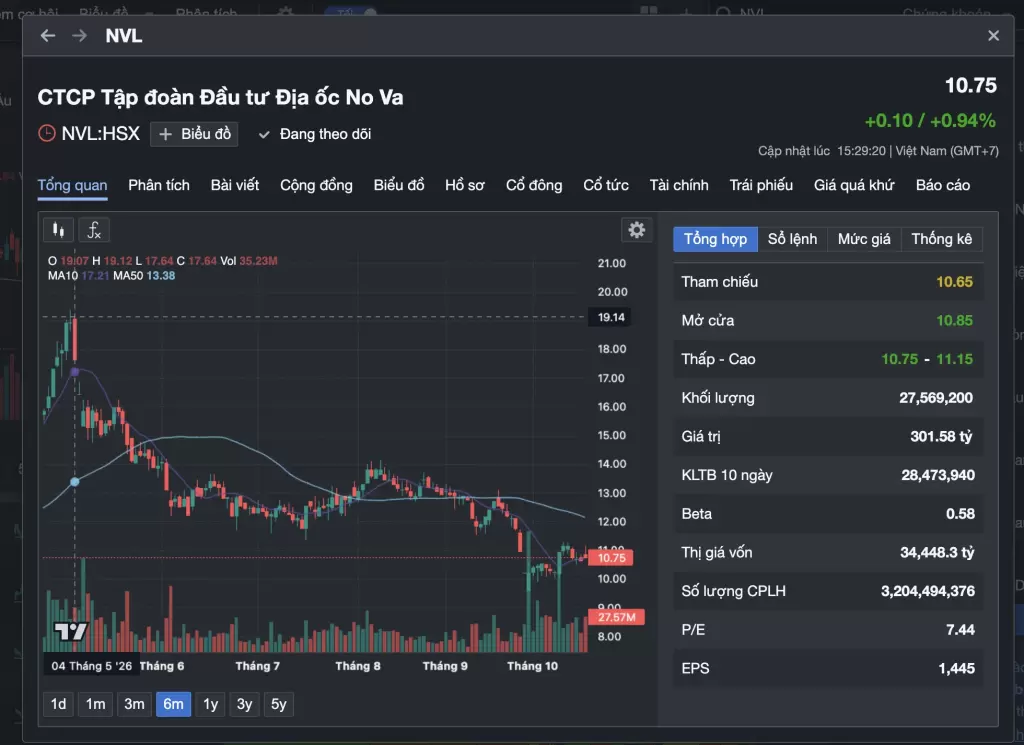Switch to Biểu đồ tab in navigation
This screenshot has width=1024, height=745.
point(399,185)
